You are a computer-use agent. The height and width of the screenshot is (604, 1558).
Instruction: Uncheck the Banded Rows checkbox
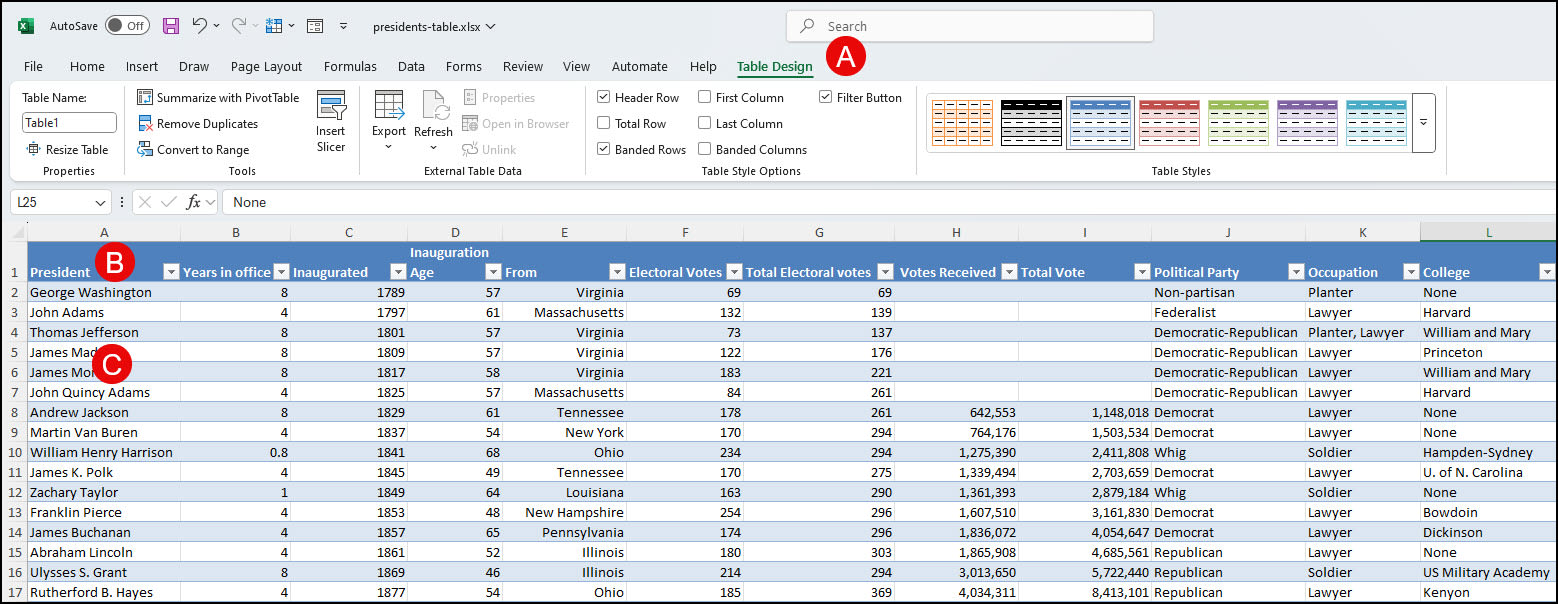coord(604,150)
